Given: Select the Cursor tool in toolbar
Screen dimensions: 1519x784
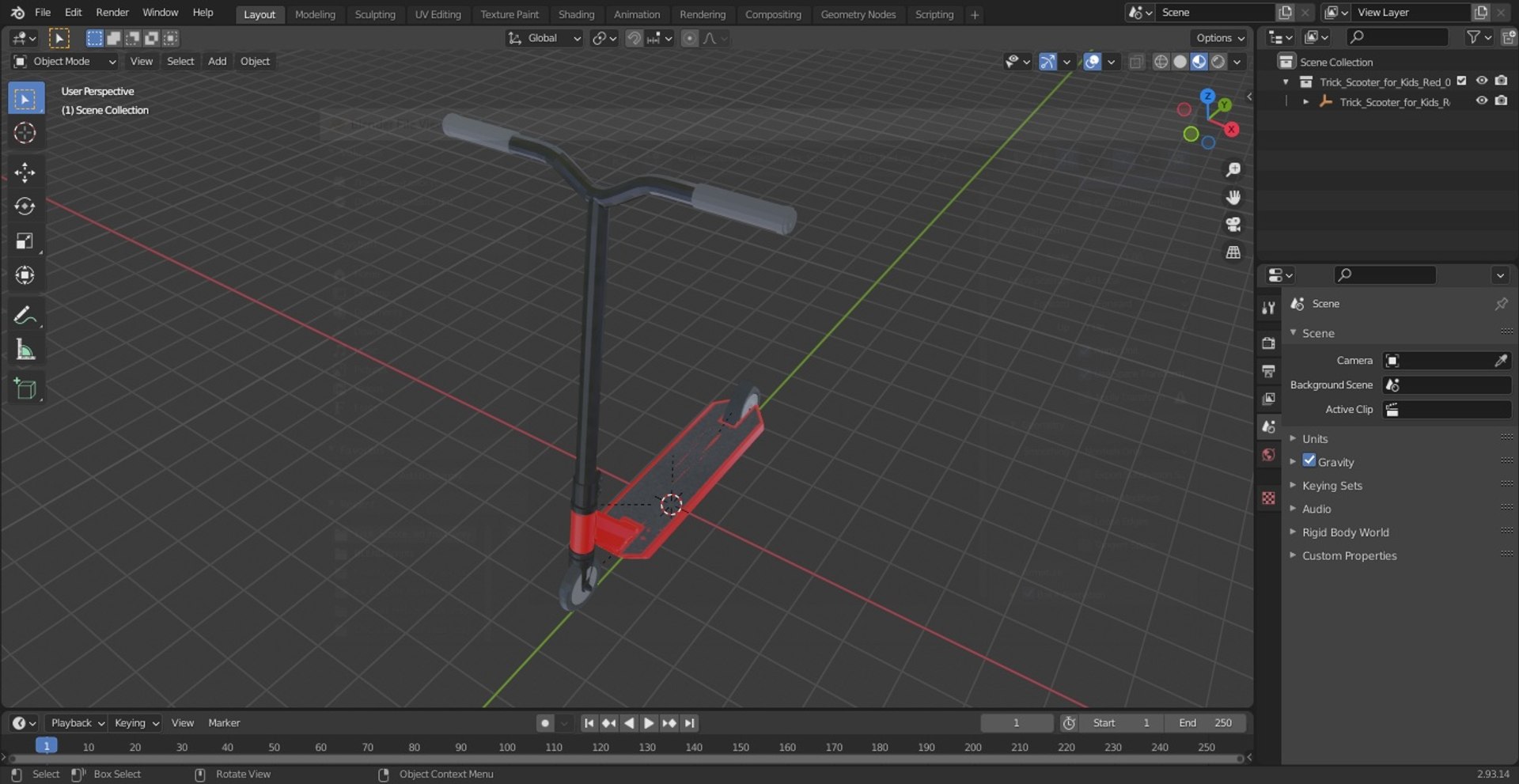Looking at the screenshot, I should pyautogui.click(x=25, y=133).
